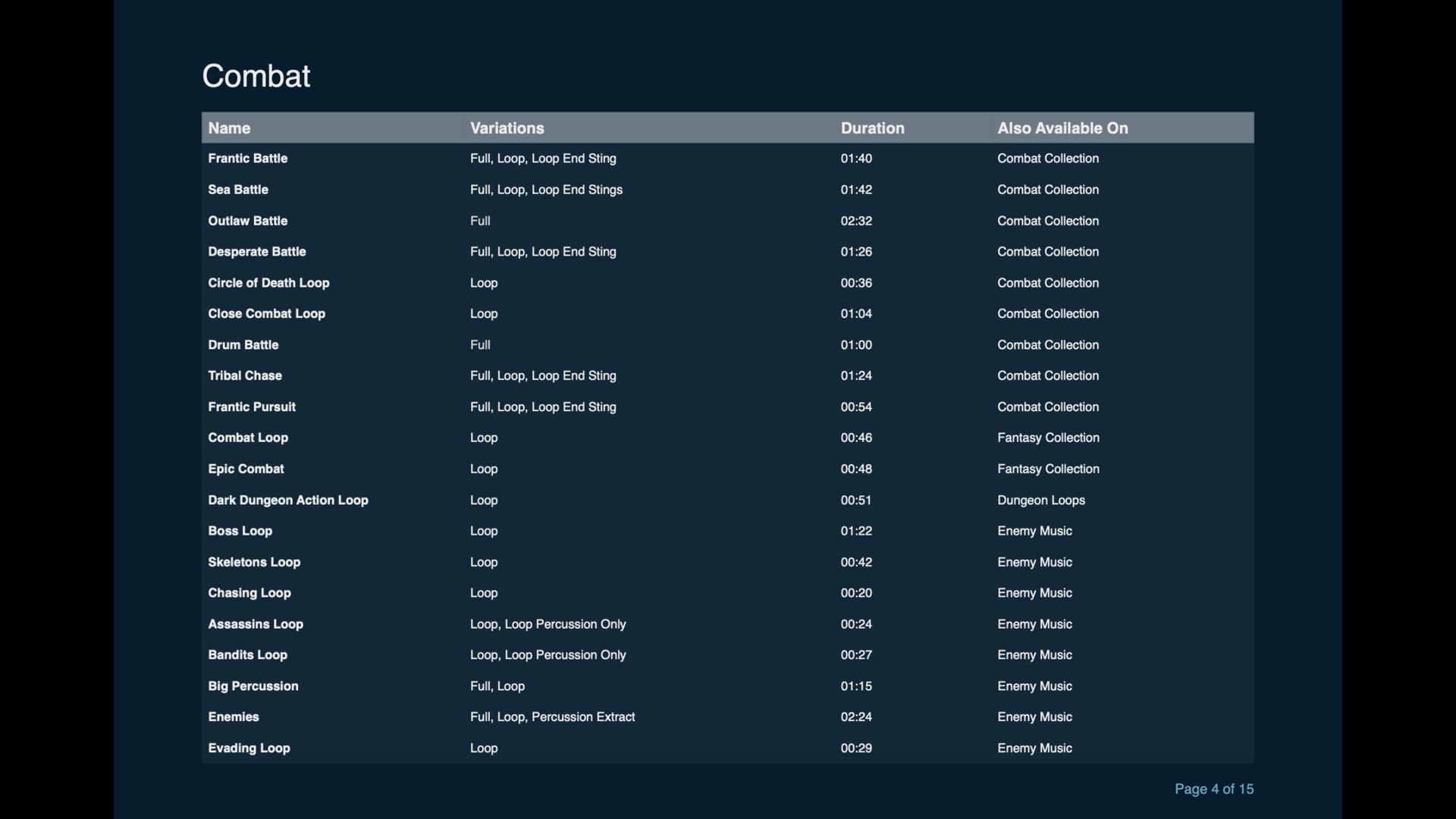1456x819 pixels.
Task: Select the Outlaw Battle row
Action: (247, 221)
